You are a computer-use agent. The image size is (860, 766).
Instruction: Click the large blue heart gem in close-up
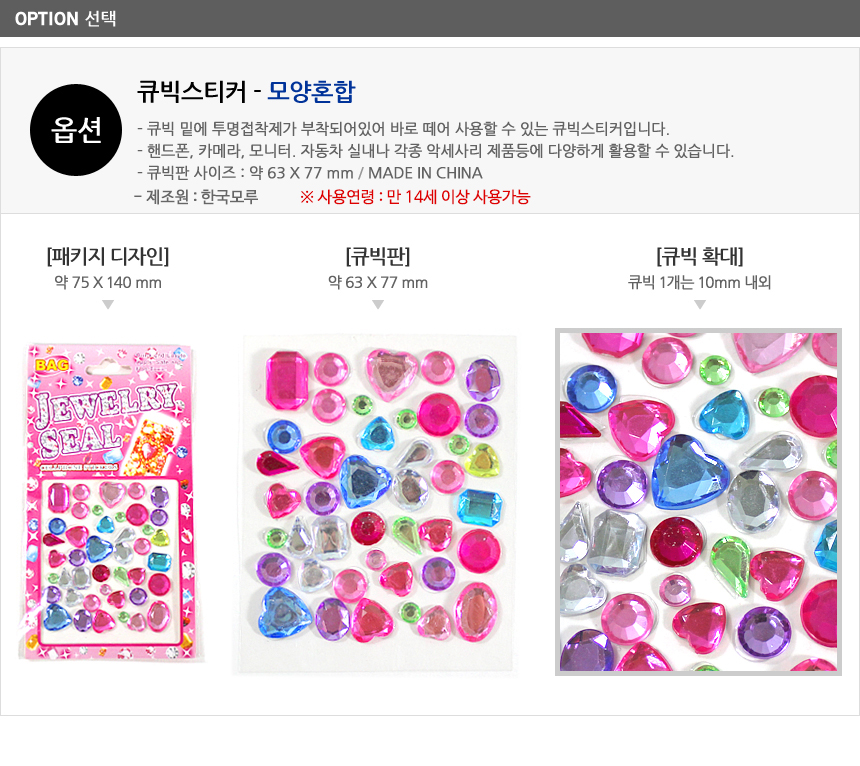689,472
